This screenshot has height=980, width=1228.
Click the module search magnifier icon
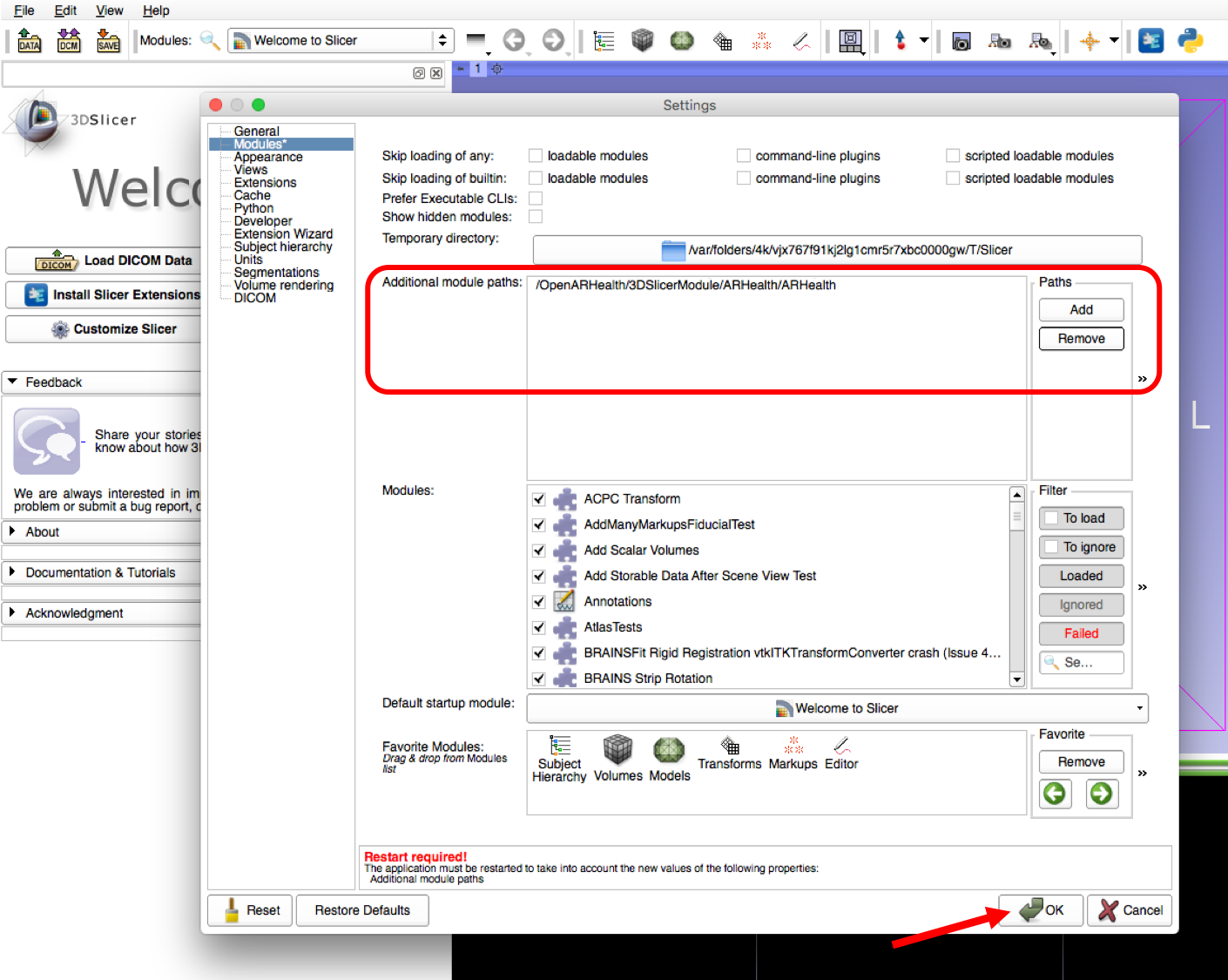pos(210,40)
